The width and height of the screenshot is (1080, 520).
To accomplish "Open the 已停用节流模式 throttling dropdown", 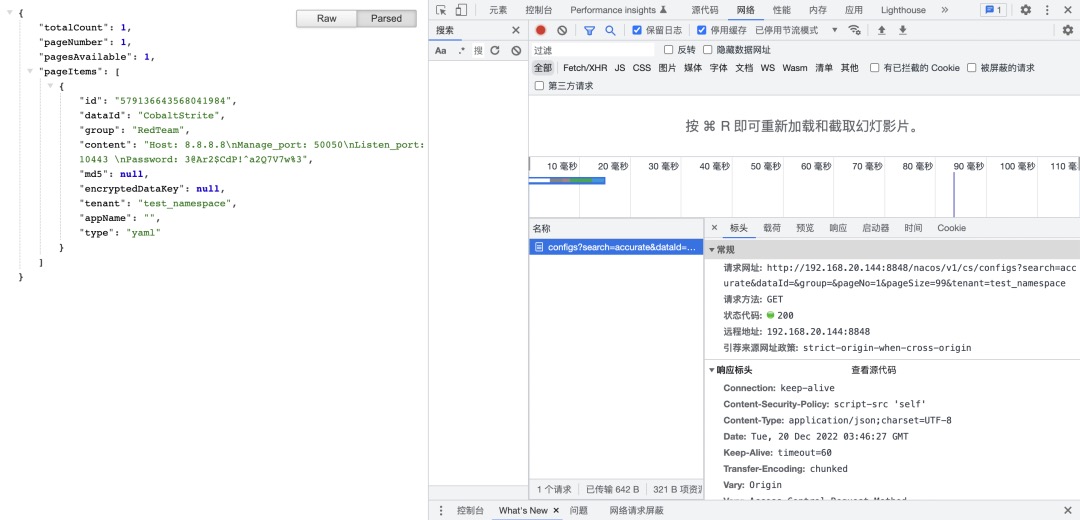I will (797, 30).
